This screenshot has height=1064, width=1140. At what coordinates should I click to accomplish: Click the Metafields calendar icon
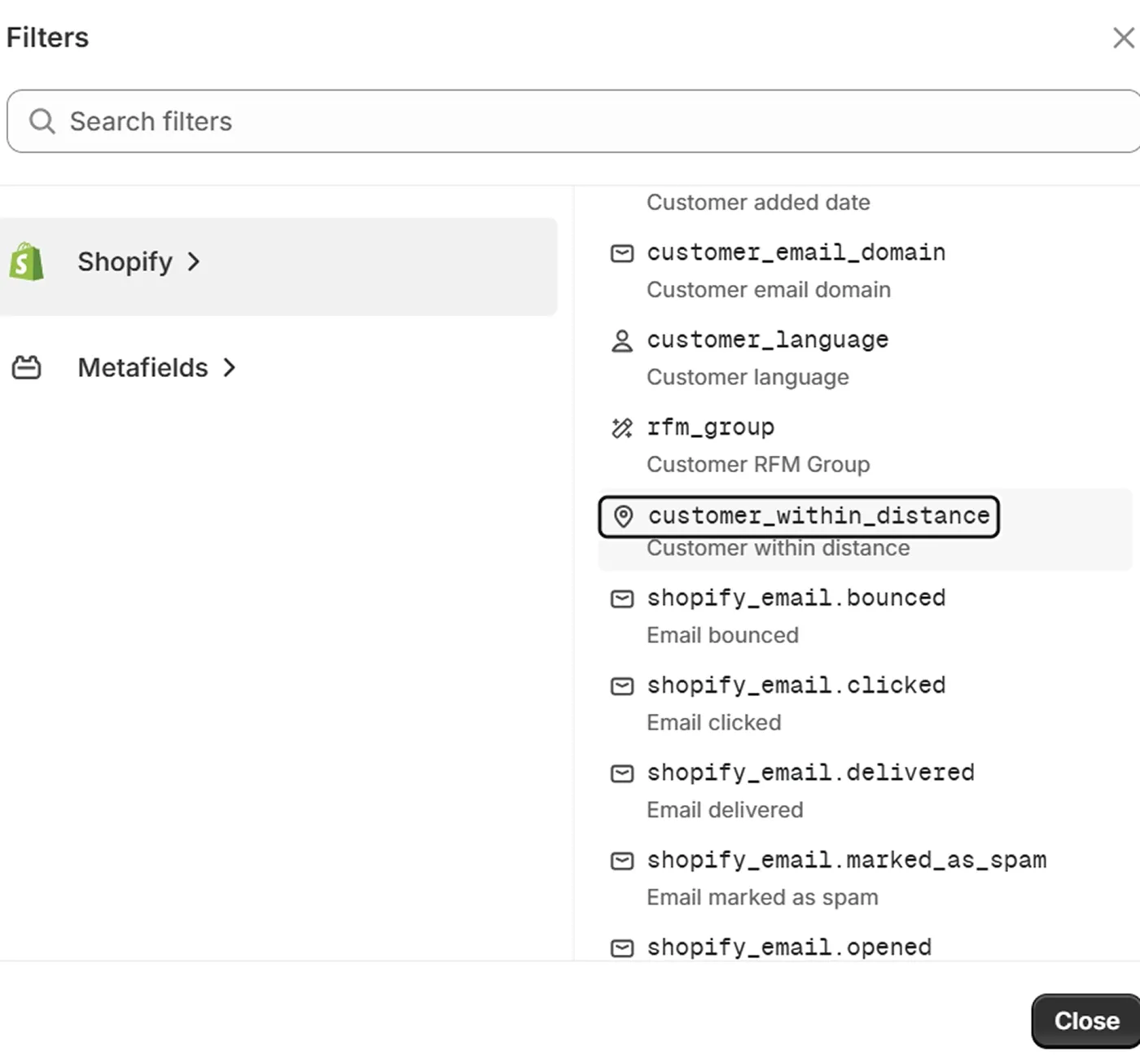pos(25,367)
